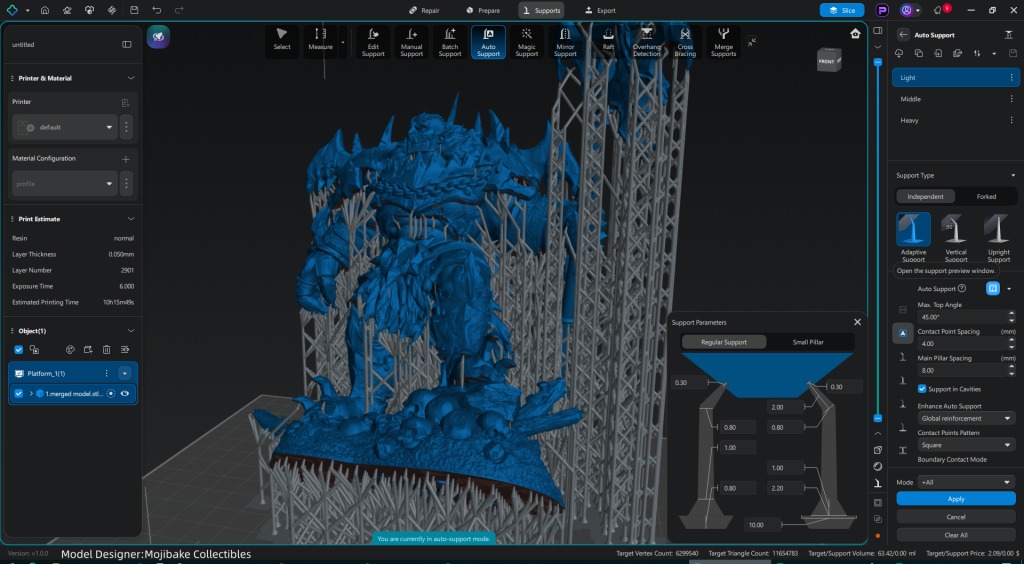Viewport: 1024px width, 564px height.
Task: Toggle Support in Cavities checkbox
Action: (x=922, y=388)
